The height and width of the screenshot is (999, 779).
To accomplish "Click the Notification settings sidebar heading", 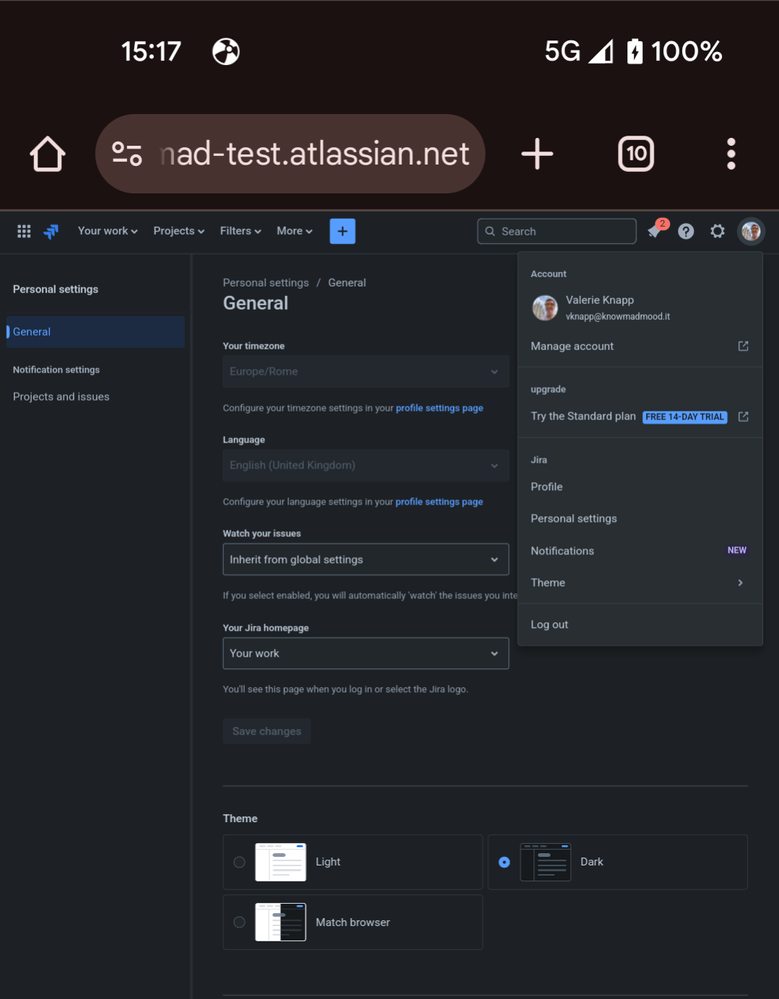I will pos(56,370).
